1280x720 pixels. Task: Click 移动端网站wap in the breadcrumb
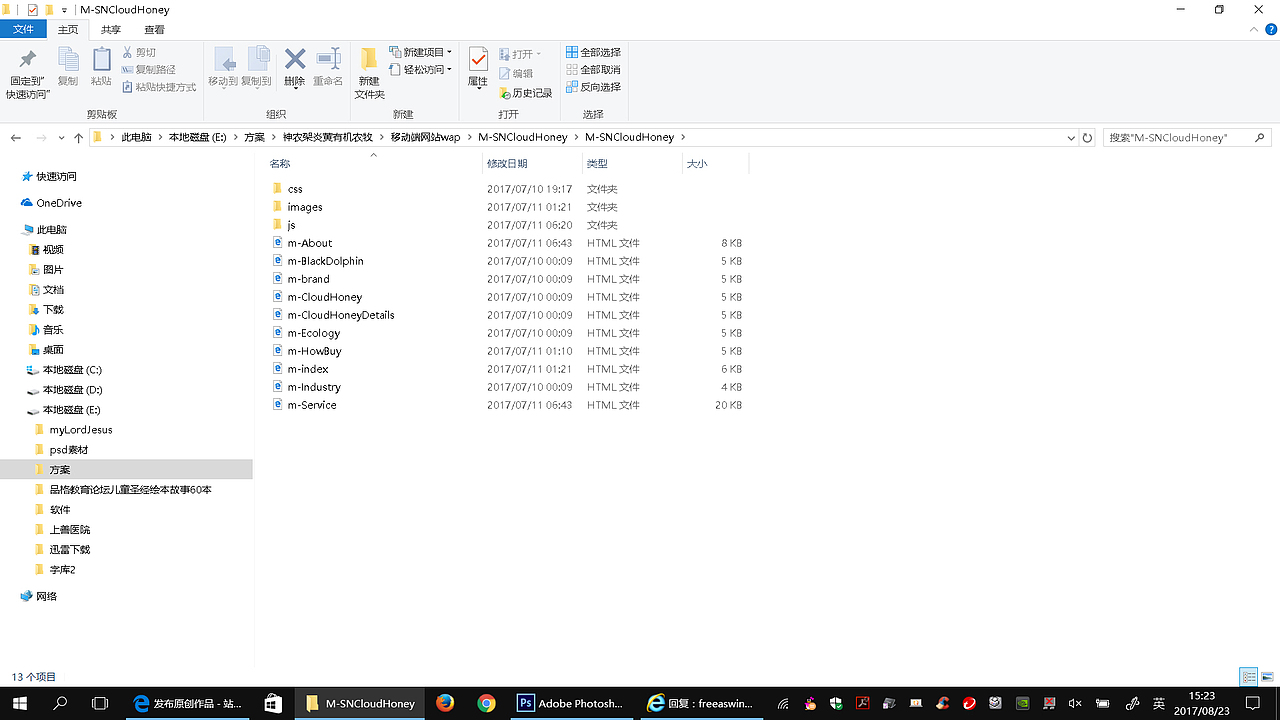point(425,137)
